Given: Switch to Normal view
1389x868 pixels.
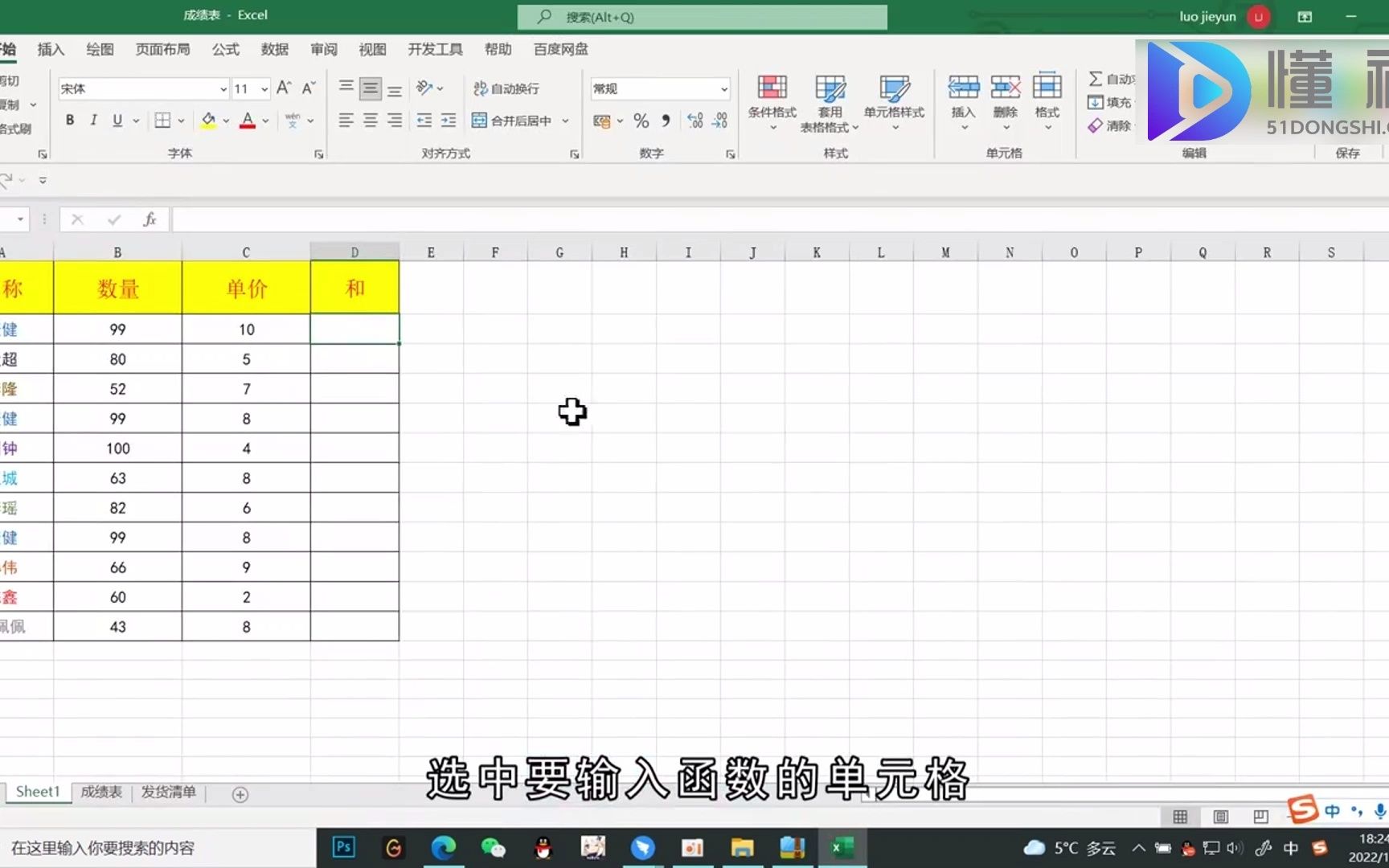Looking at the screenshot, I should coord(1180,817).
